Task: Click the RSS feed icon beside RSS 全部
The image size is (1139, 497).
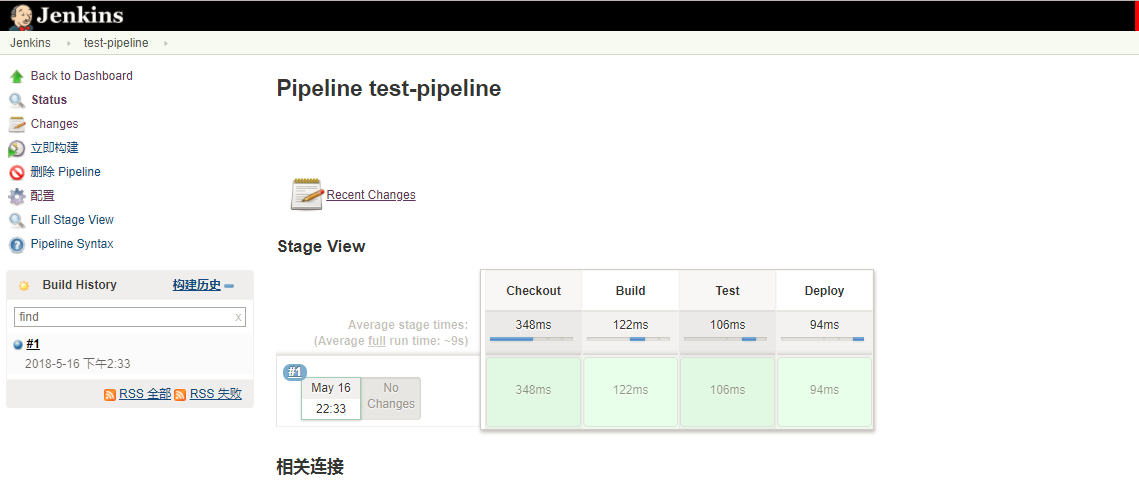Action: coord(110,395)
